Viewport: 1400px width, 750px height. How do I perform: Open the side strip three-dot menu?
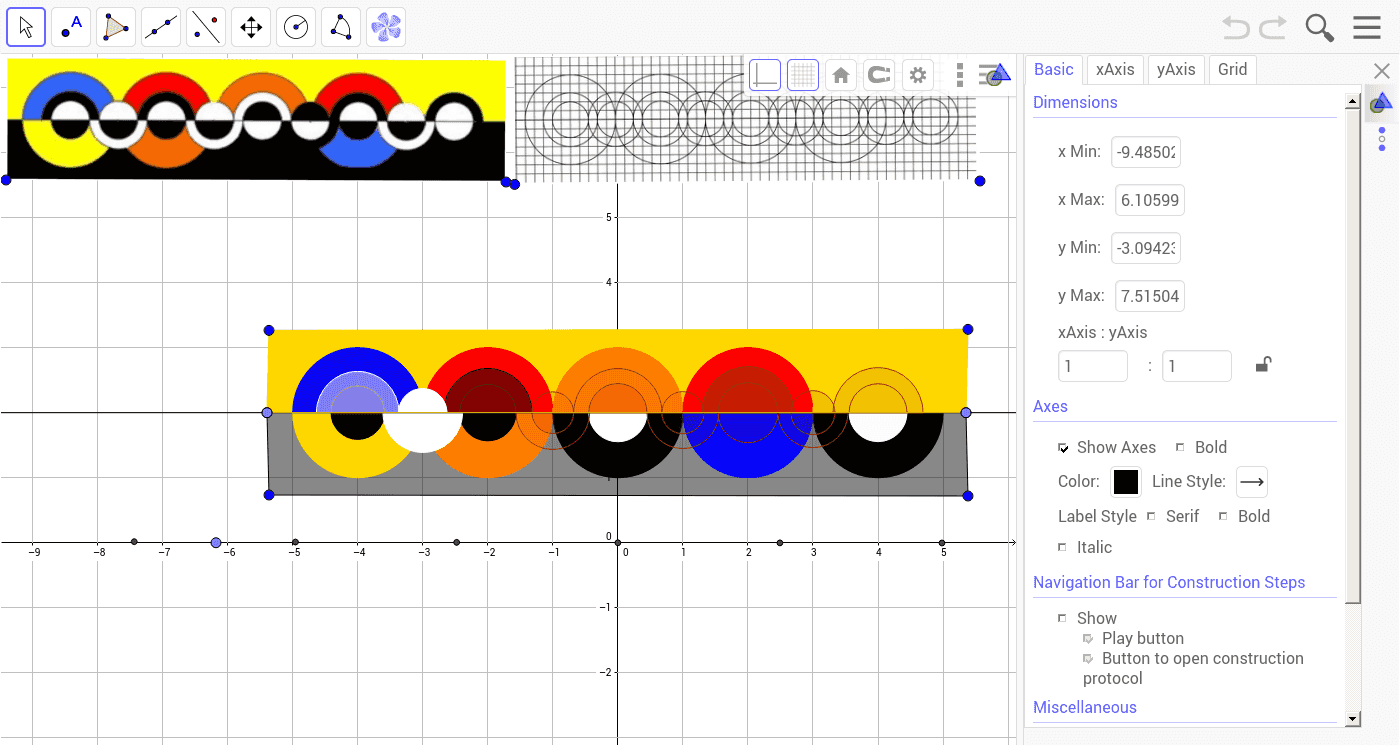coord(1382,139)
